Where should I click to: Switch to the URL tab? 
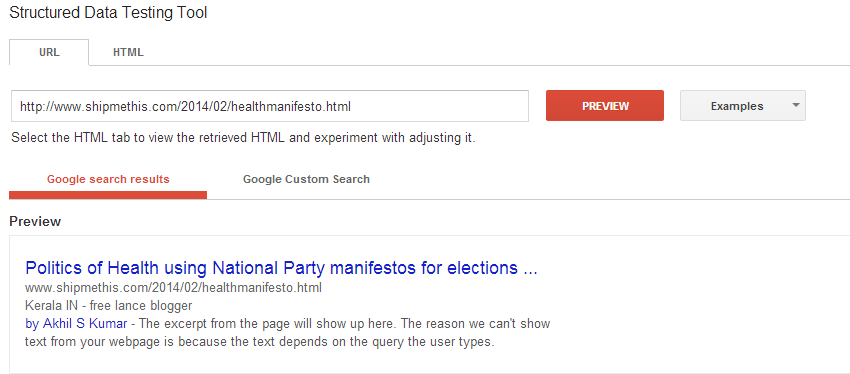[49, 53]
